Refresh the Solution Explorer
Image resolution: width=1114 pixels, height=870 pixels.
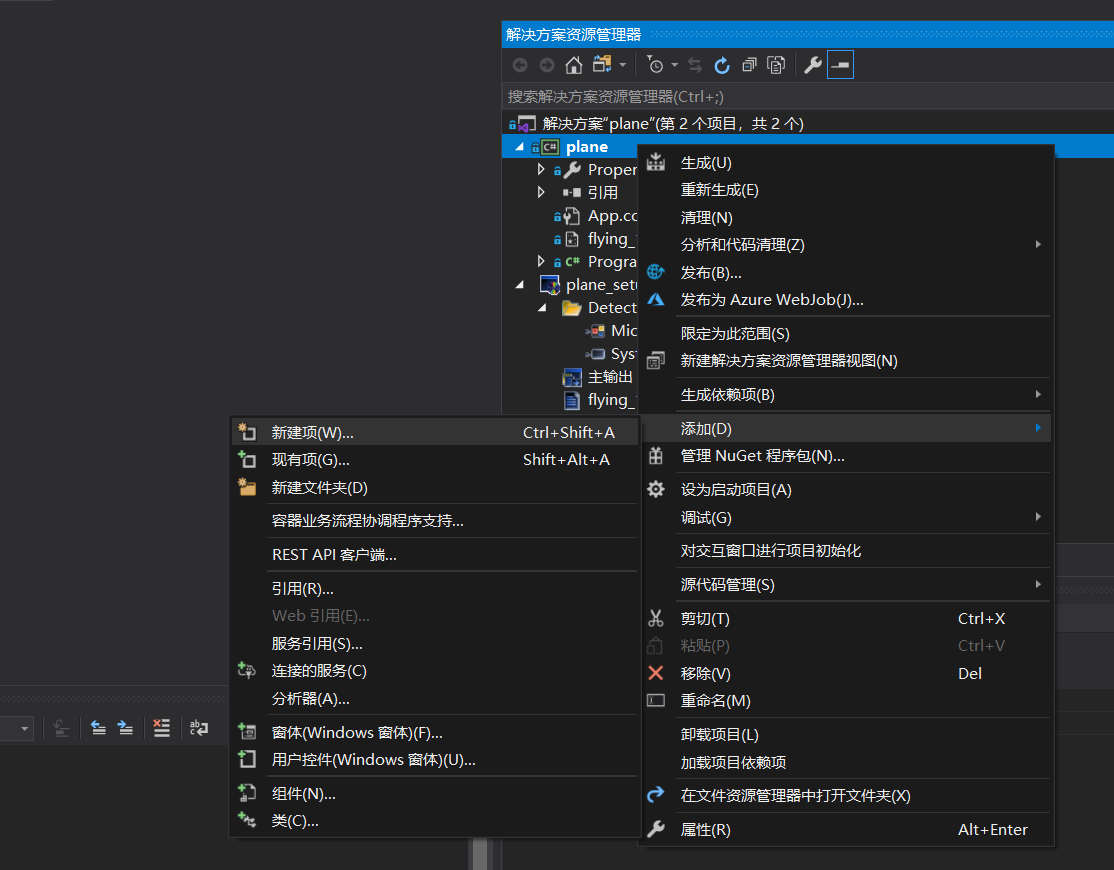[722, 65]
